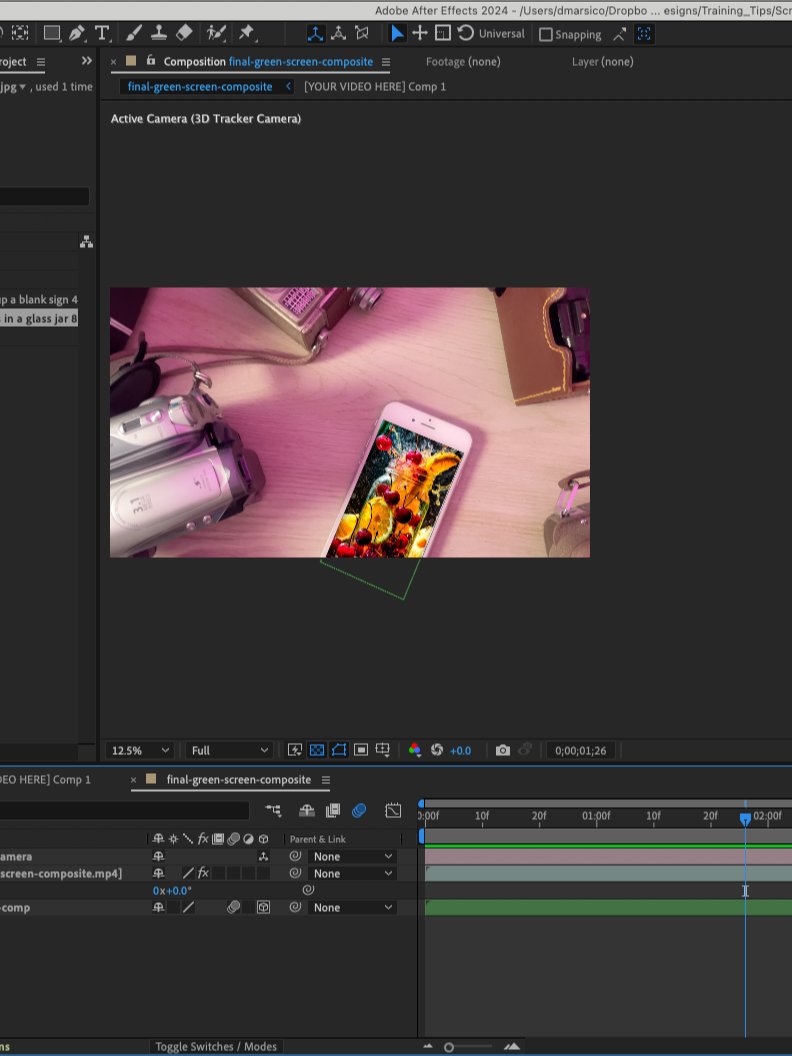Select the Type tool
Viewport: 792px width, 1056px height.
[x=102, y=33]
